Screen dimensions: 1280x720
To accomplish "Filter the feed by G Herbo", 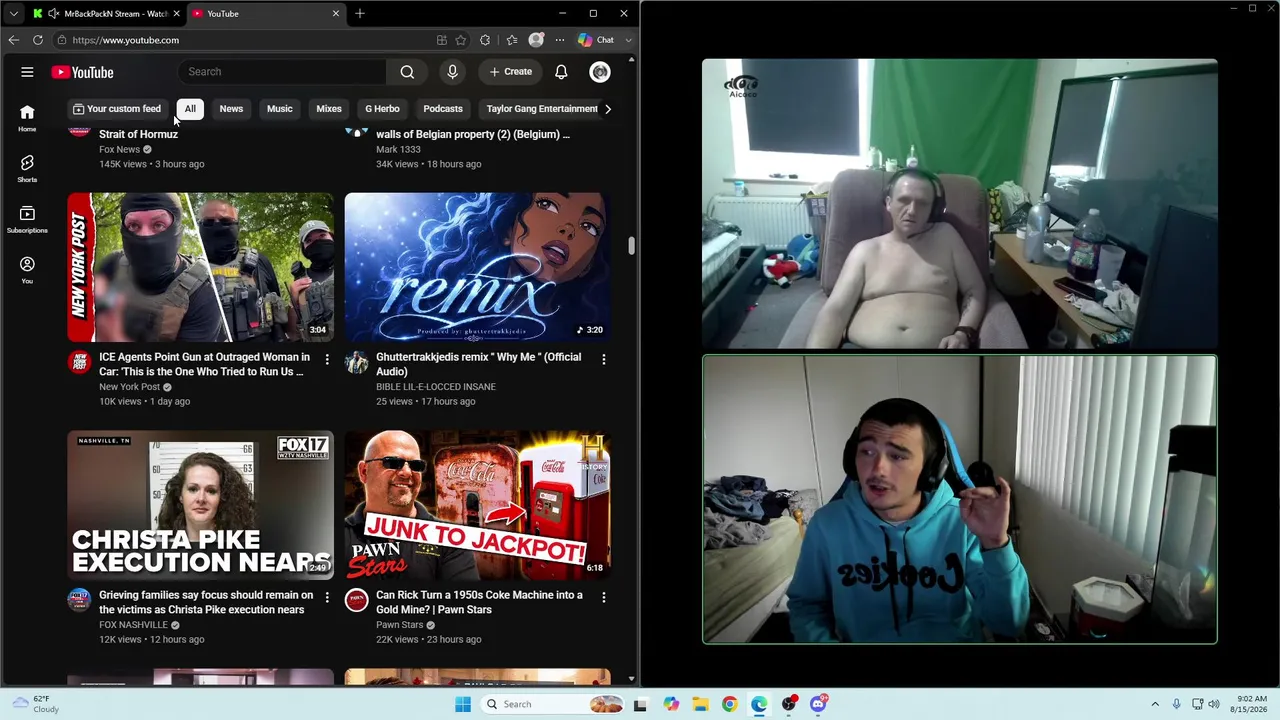I will coord(382,109).
